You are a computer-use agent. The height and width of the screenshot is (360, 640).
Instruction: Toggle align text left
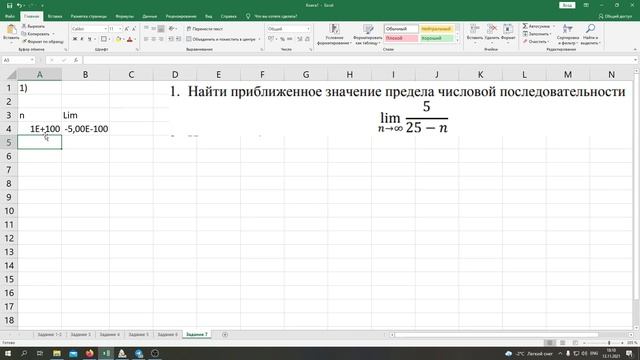point(147,39)
